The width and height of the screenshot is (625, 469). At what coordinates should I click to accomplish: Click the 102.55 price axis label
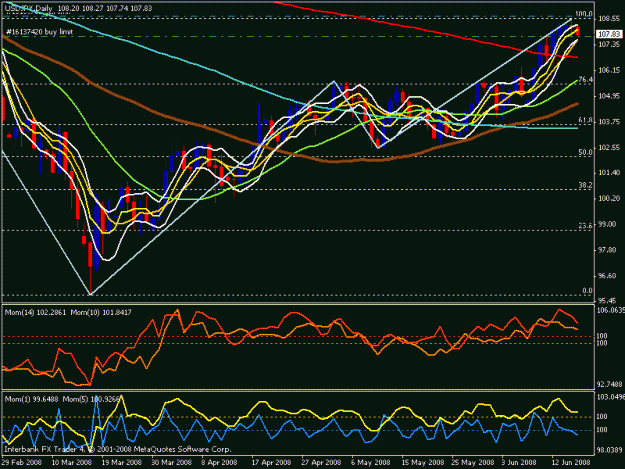(x=609, y=147)
